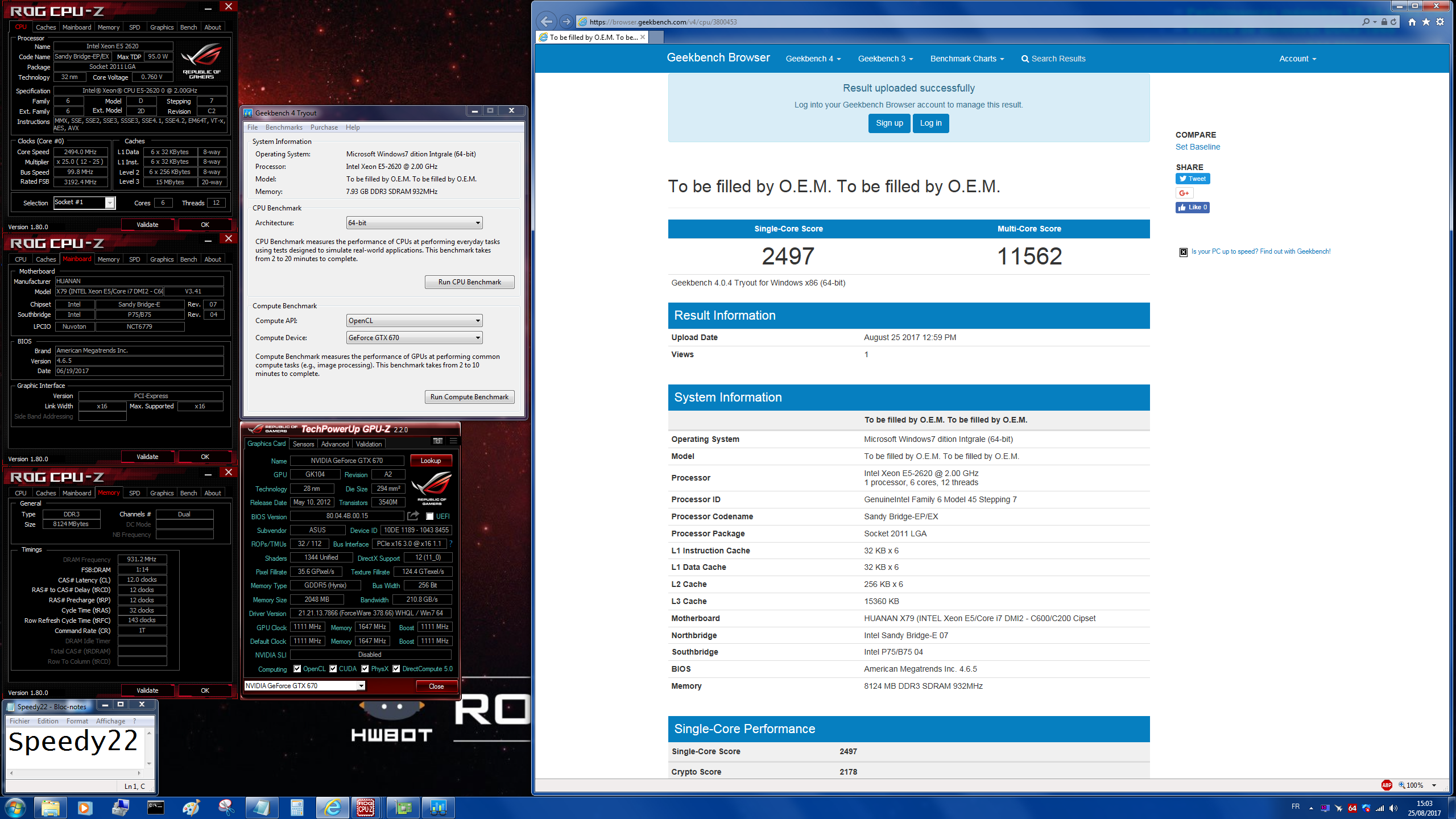Expand the Architecture 64-bit dropdown
The image size is (1456, 819).
[415, 223]
